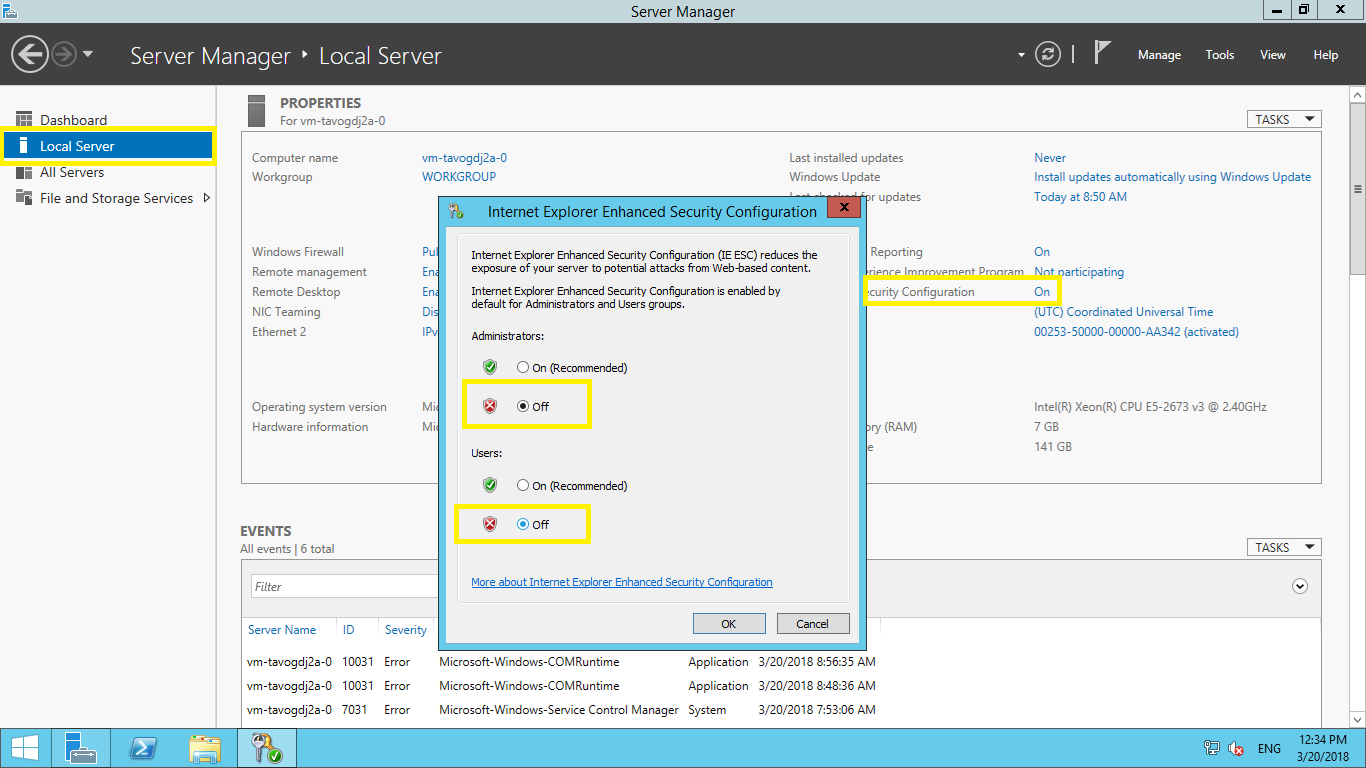Select Administrators Off radio button
Screen dimensions: 1366x768
pos(522,406)
